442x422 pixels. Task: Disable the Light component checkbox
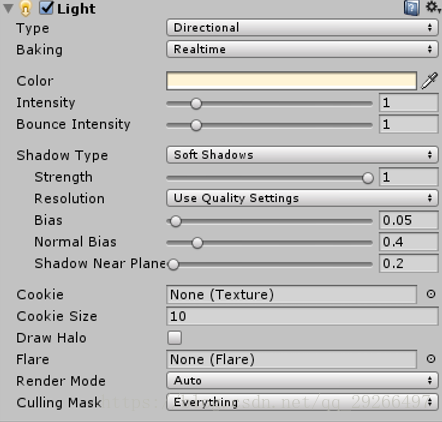[x=46, y=8]
